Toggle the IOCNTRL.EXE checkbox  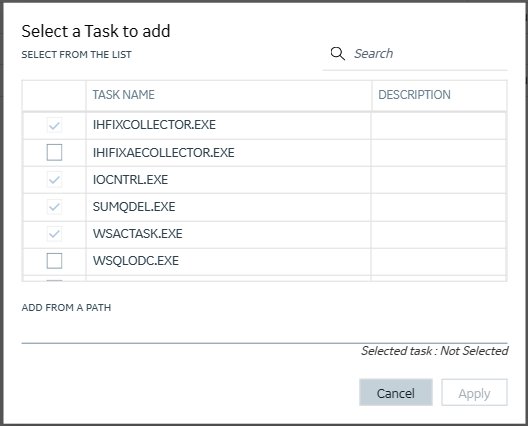tap(54, 179)
